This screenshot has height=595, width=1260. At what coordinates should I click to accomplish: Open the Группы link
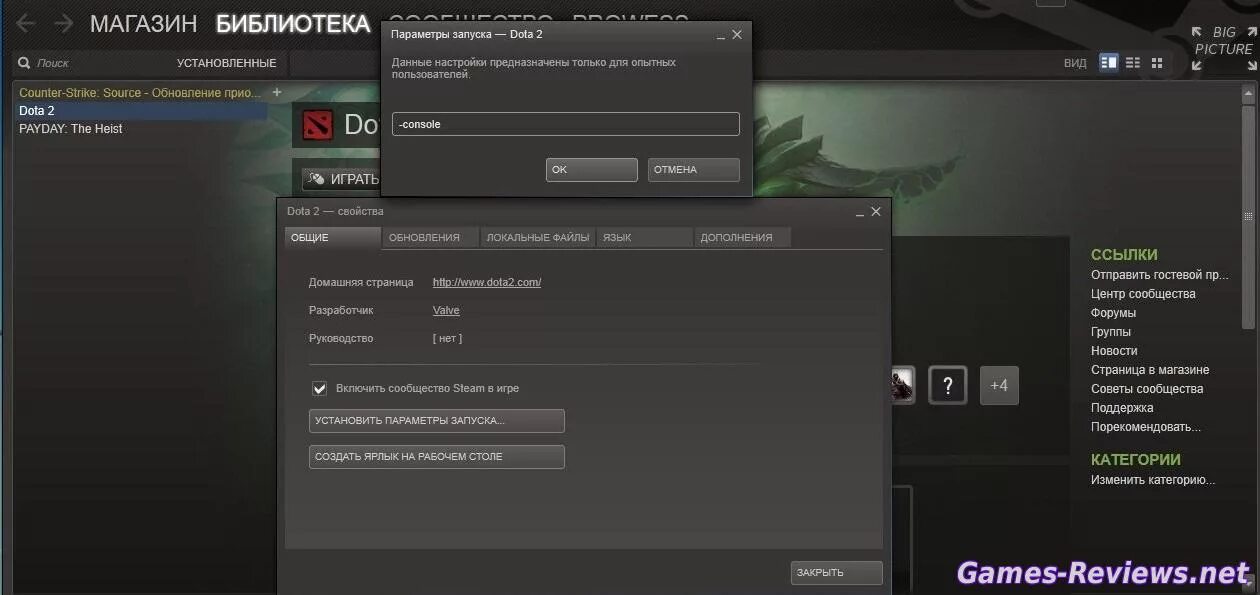(1111, 332)
